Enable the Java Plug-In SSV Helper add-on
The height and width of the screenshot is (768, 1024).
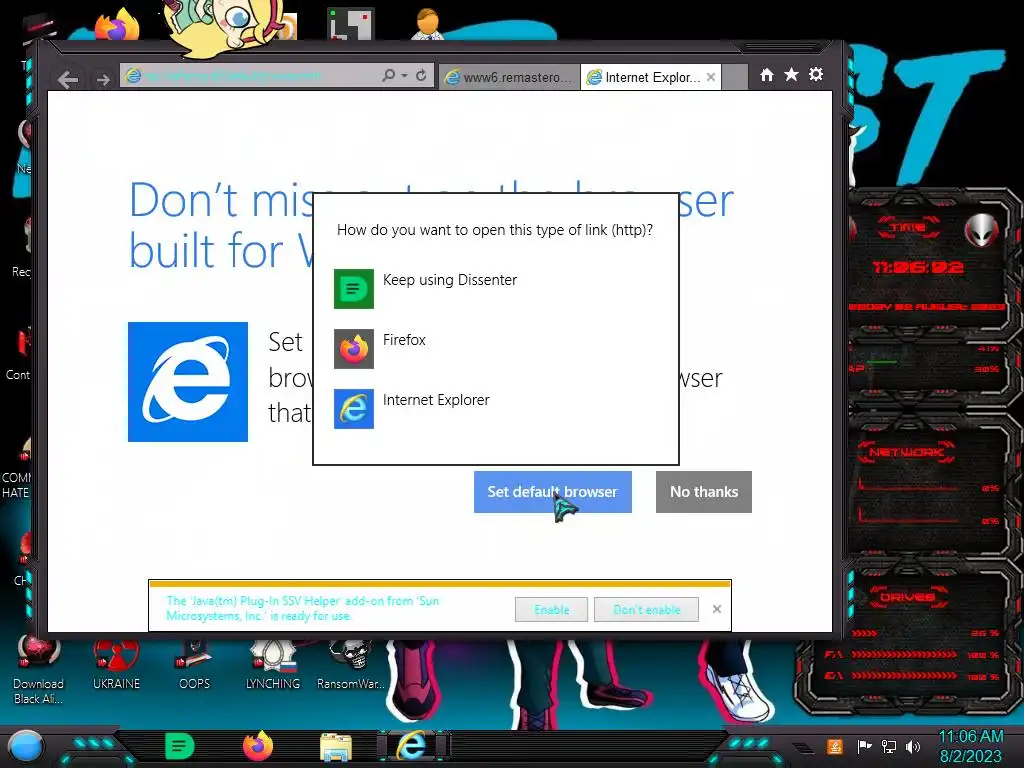pyautogui.click(x=551, y=609)
